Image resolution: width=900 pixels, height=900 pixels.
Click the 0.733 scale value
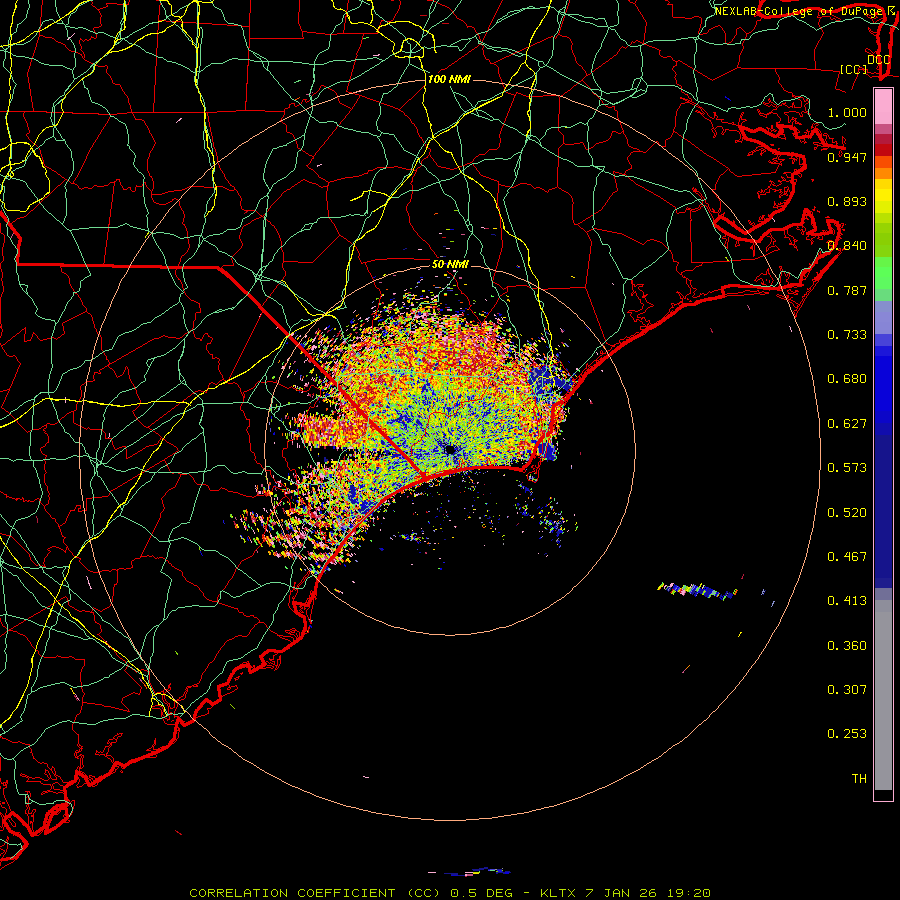point(847,335)
